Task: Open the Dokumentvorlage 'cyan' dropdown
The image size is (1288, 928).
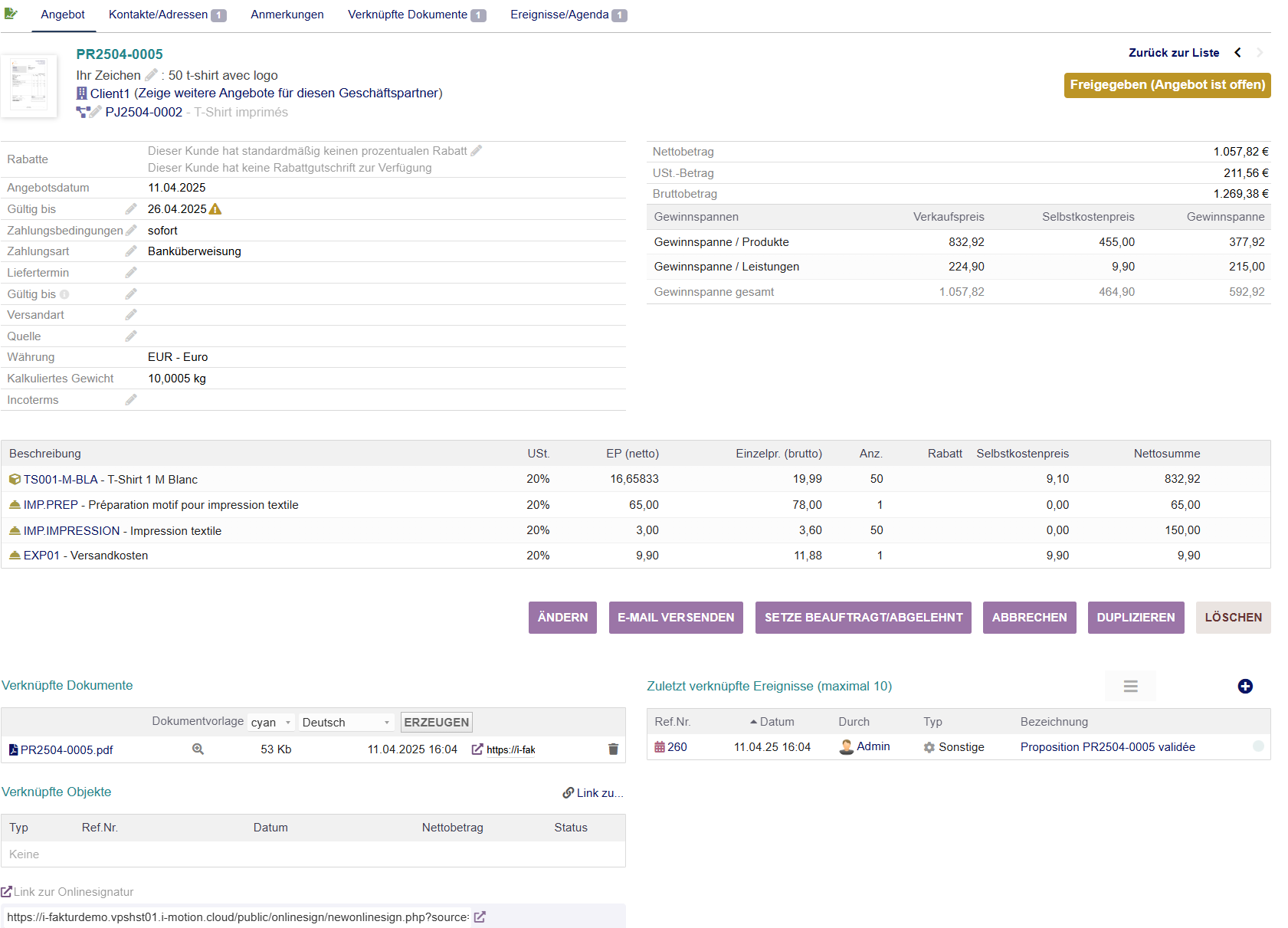Action: tap(271, 723)
